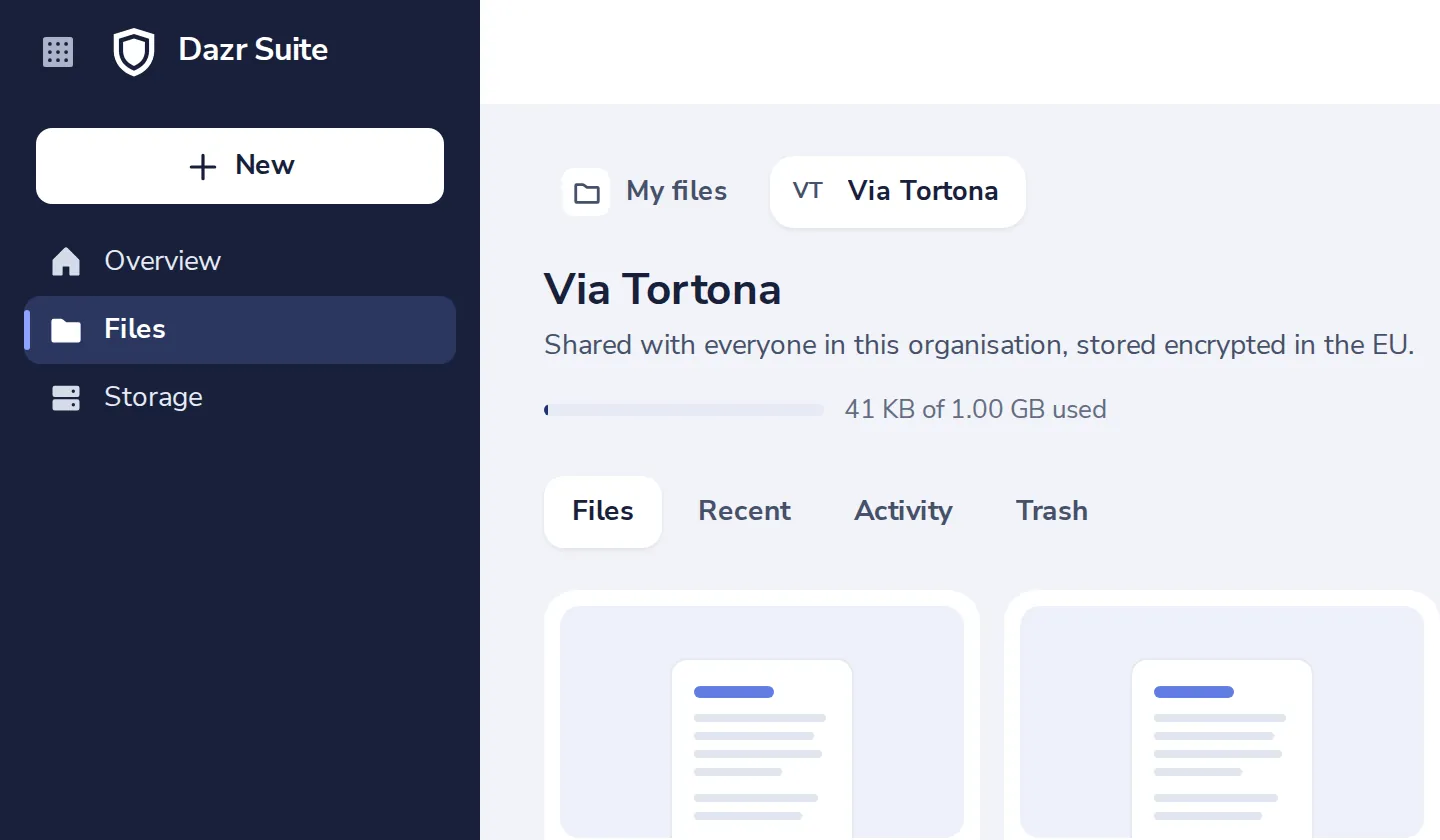1440x840 pixels.
Task: Click the Overview home icon
Action: pyautogui.click(x=66, y=262)
